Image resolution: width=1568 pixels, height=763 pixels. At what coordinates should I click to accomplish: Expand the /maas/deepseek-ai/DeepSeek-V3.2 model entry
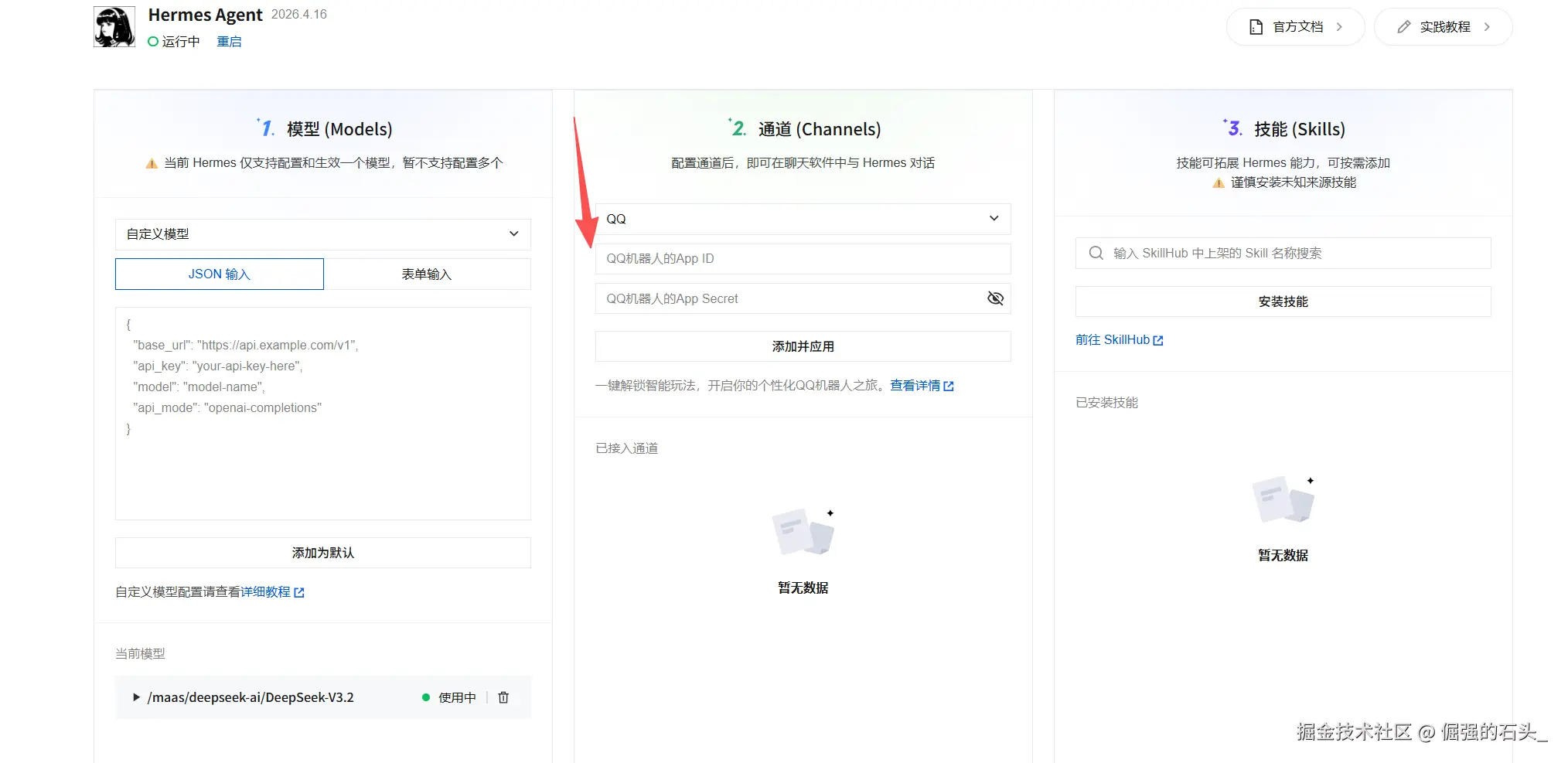pos(137,697)
